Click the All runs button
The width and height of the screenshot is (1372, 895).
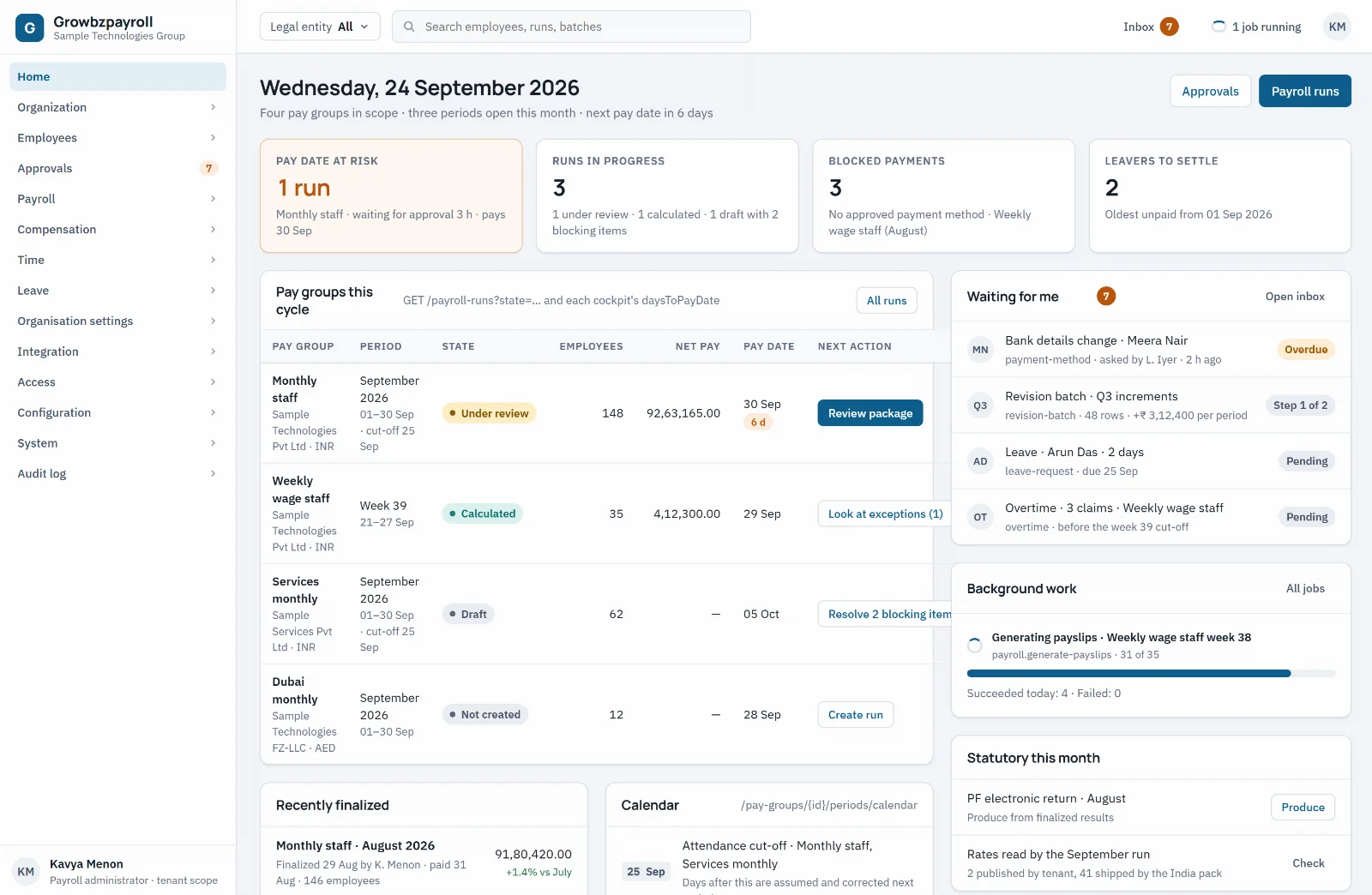coord(887,300)
